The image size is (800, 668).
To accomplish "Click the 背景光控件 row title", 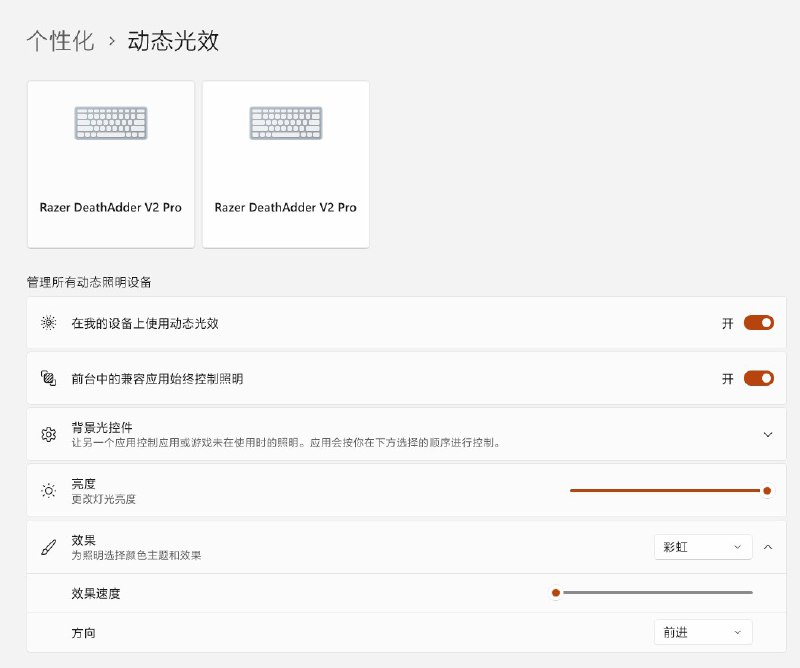I will click(x=102, y=427).
